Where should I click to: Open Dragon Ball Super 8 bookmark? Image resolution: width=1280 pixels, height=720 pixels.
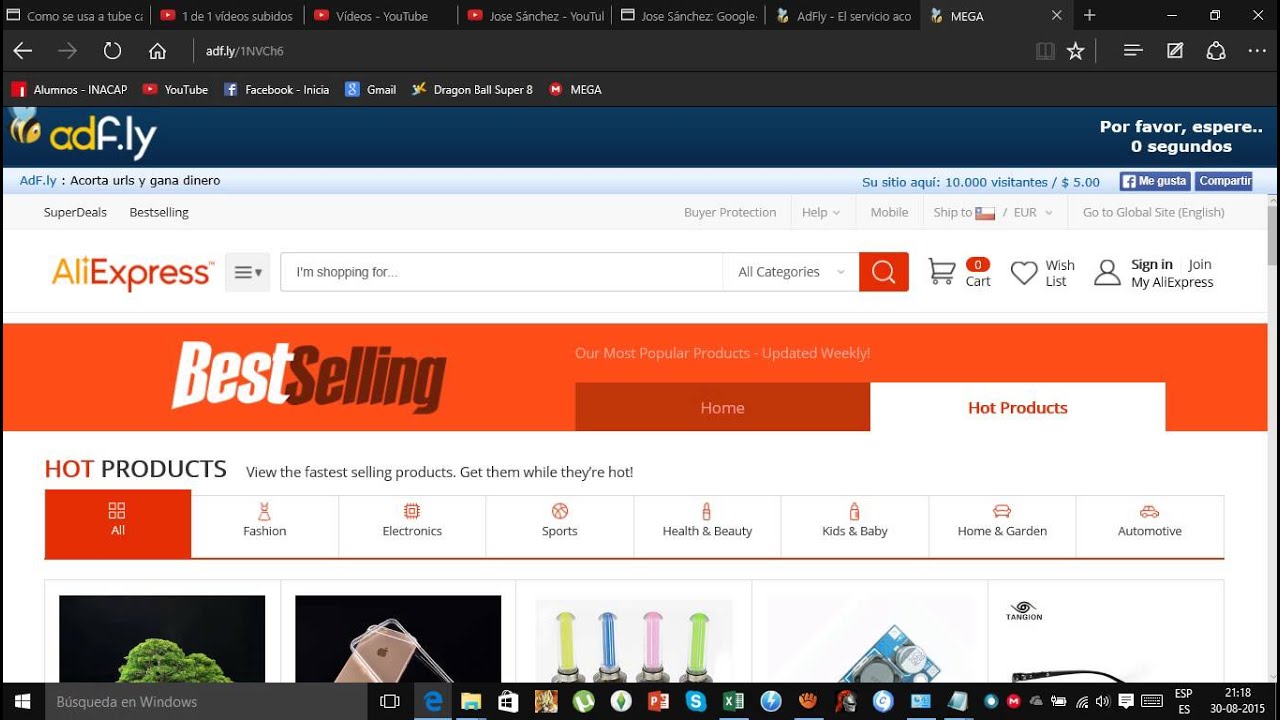pos(472,89)
